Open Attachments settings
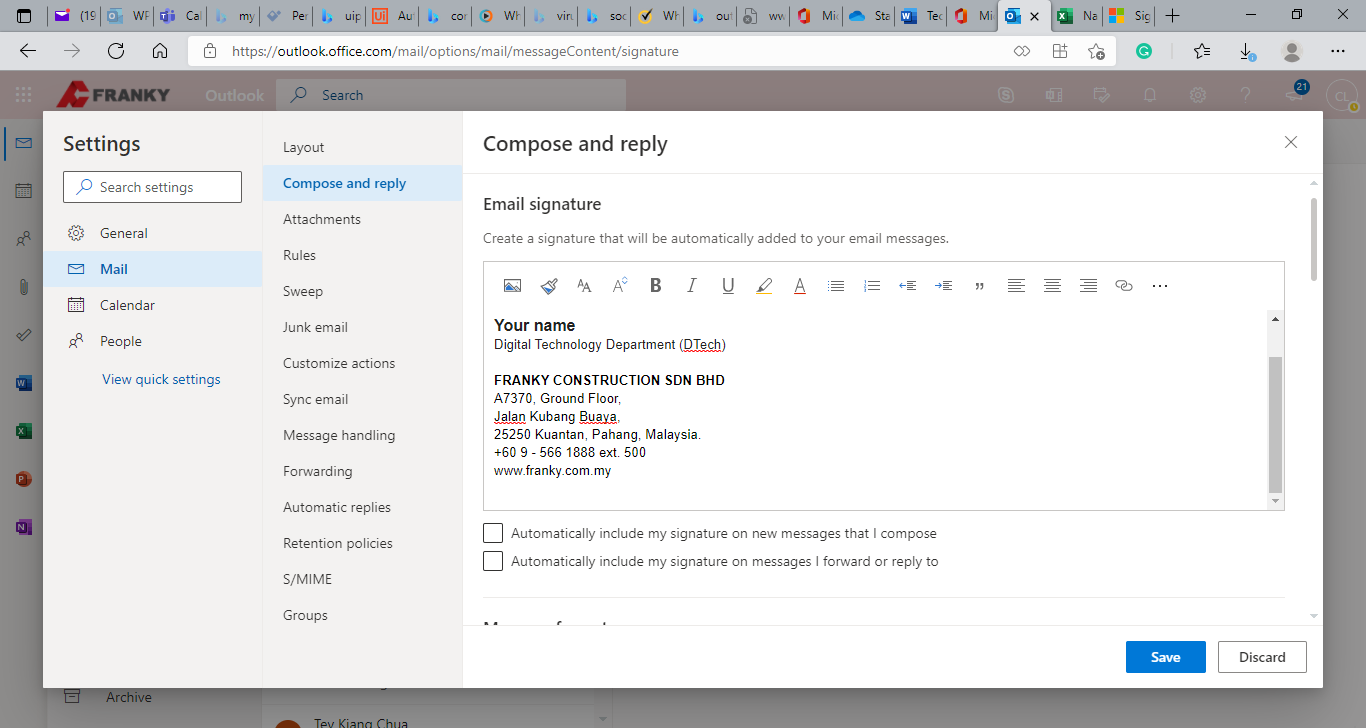 362,219
